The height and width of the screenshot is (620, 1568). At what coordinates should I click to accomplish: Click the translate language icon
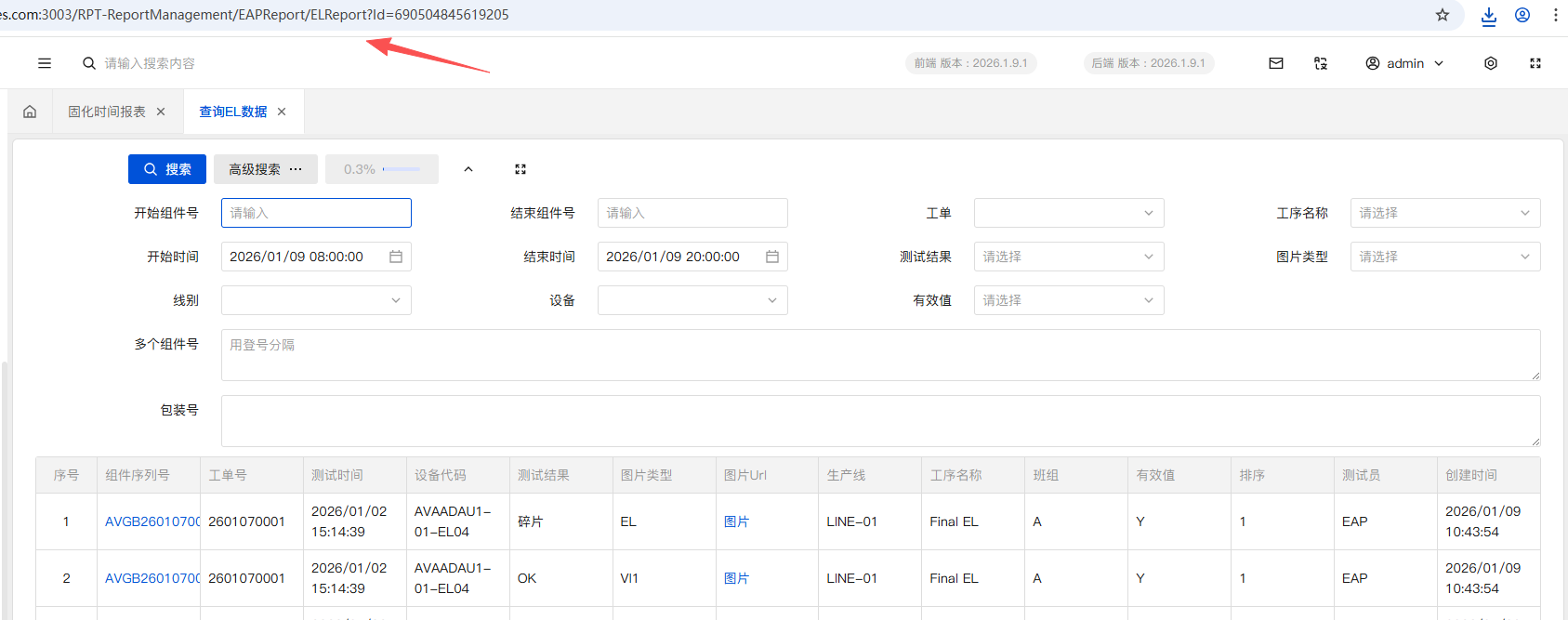tap(1321, 63)
